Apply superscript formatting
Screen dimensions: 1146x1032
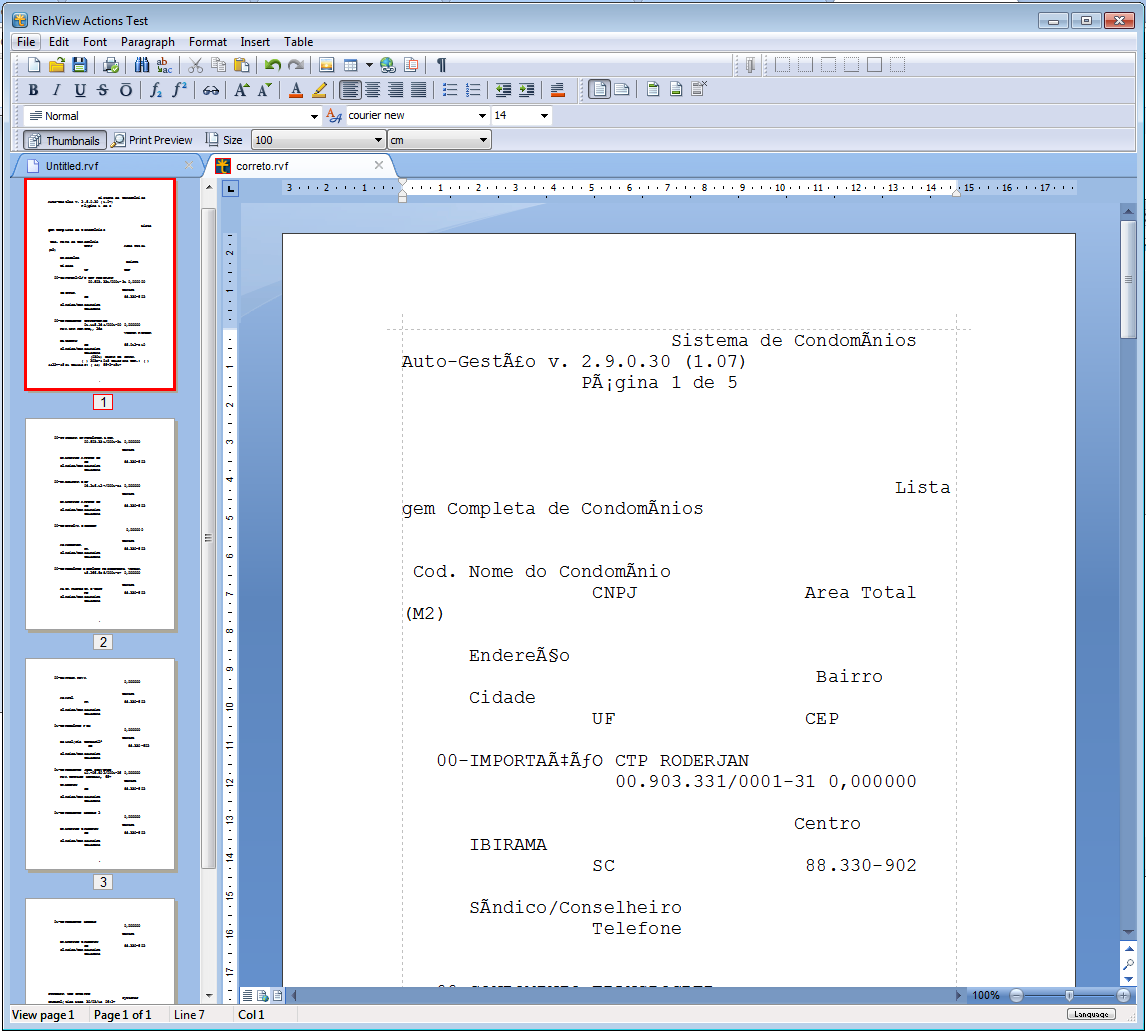point(179,90)
